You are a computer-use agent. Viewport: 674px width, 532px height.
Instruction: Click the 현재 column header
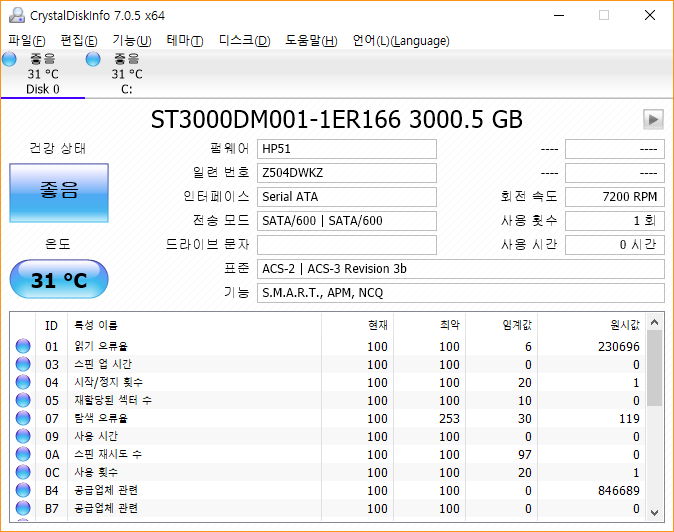(358, 325)
